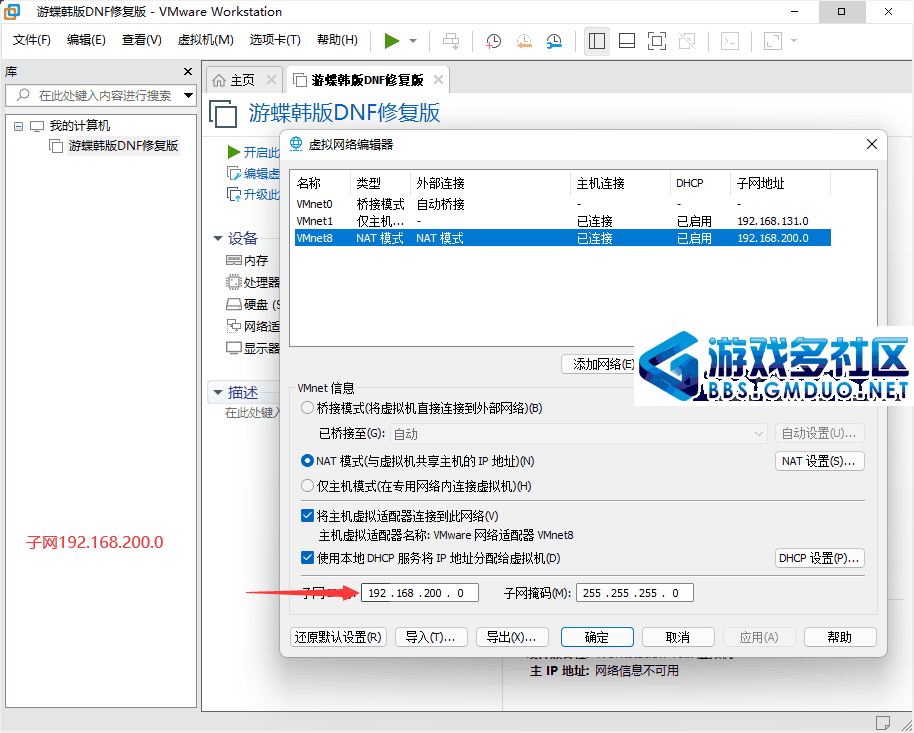The width and height of the screenshot is (914, 733).
Task: Select the VMnet8 network row
Action: tap(563, 238)
